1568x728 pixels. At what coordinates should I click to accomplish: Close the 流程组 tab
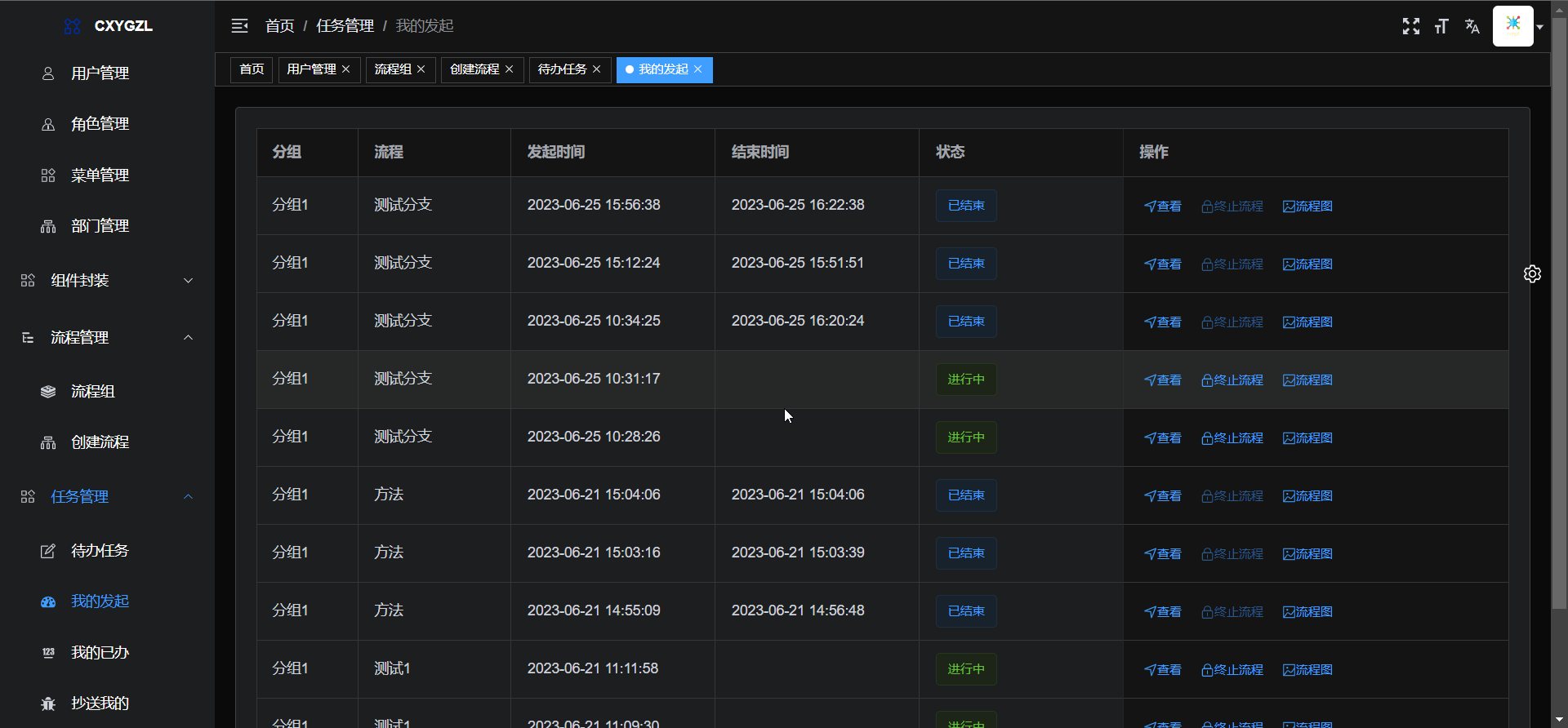tap(421, 69)
